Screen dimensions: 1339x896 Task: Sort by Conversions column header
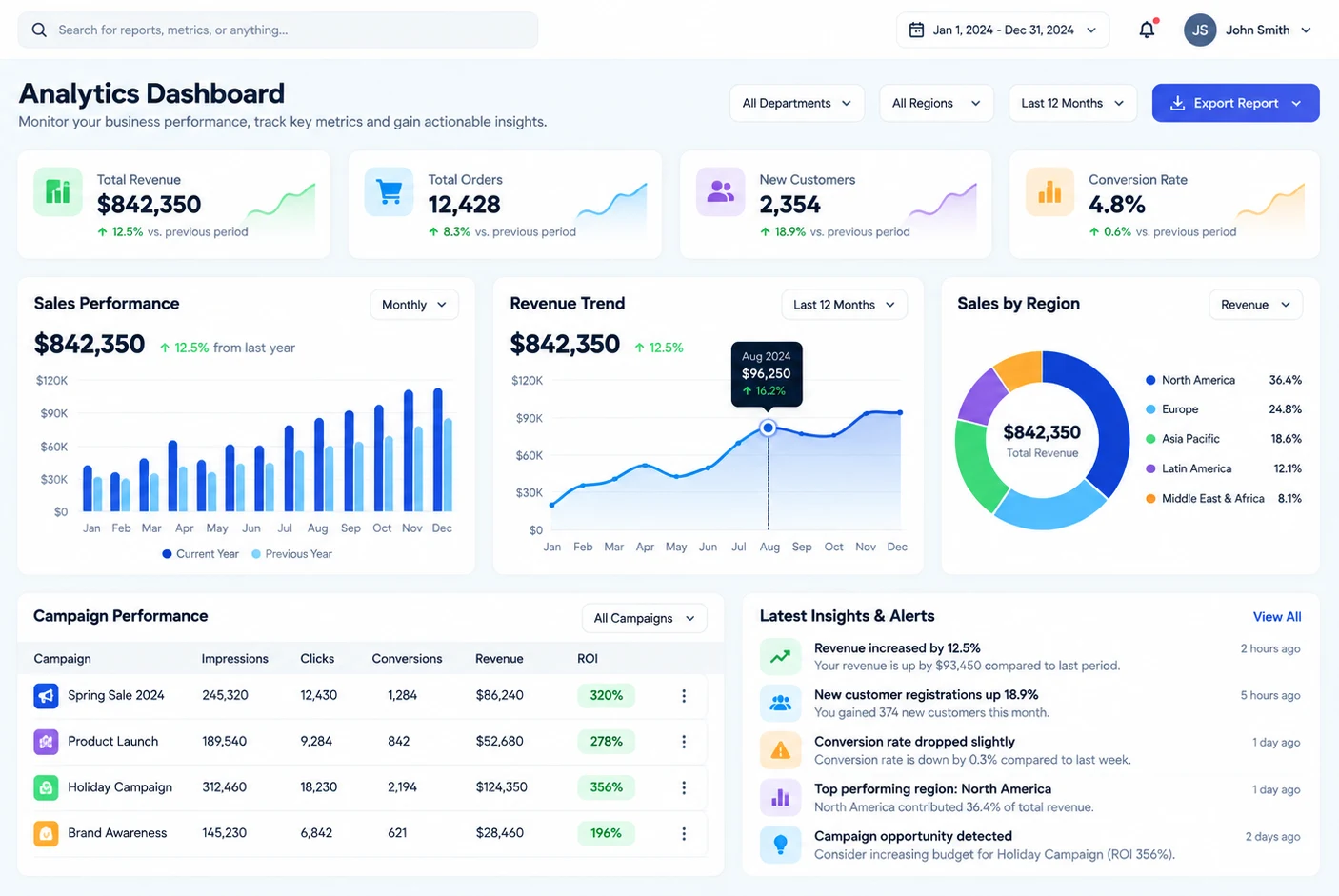click(407, 659)
